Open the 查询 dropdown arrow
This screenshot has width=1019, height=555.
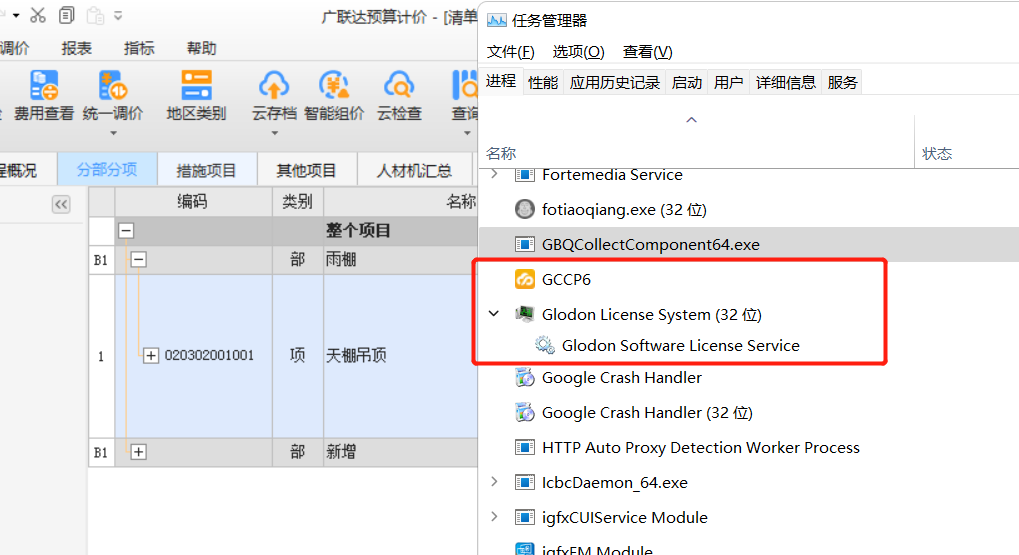[467, 133]
